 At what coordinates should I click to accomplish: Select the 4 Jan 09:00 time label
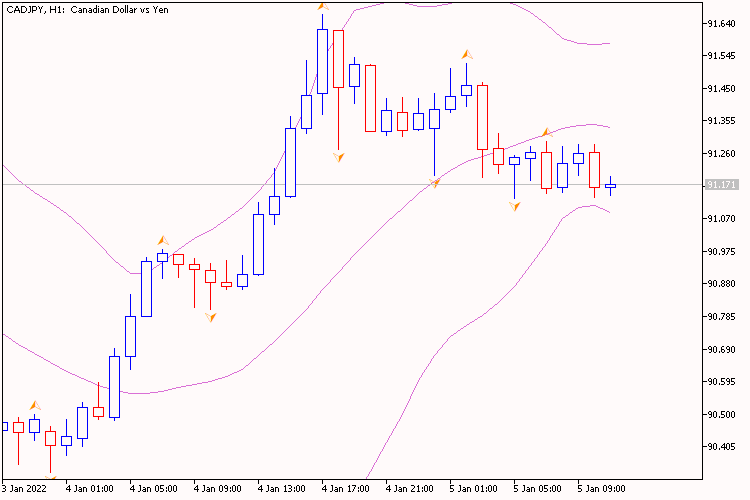(x=218, y=489)
